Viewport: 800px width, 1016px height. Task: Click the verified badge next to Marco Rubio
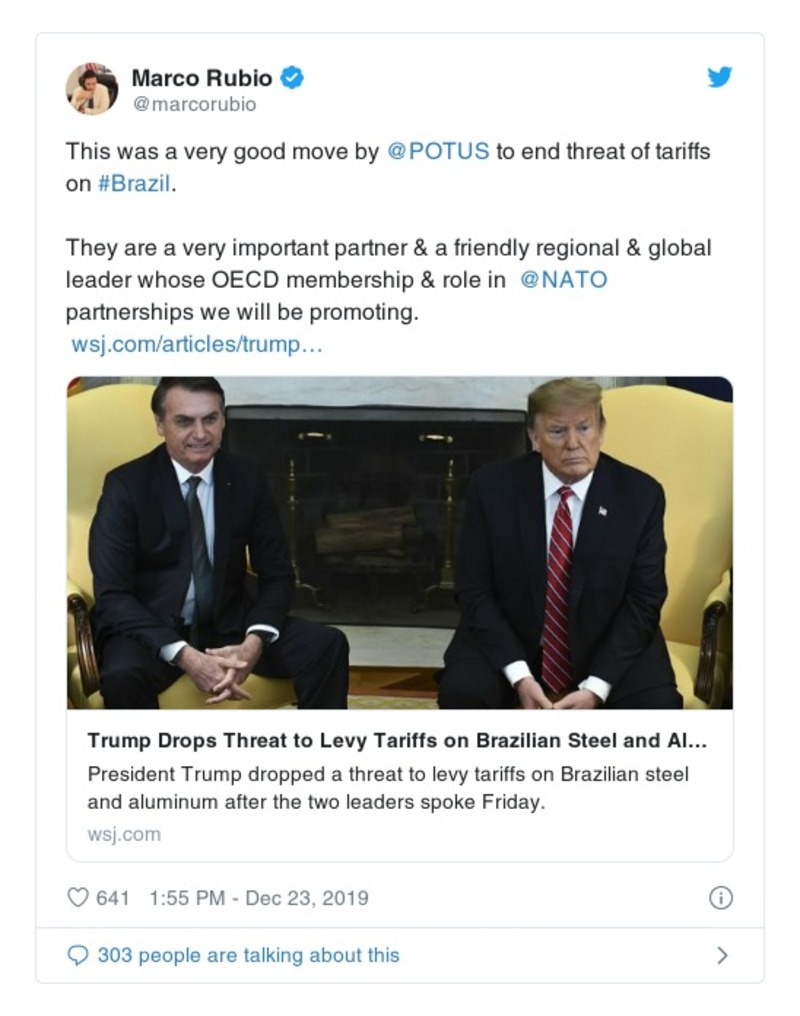[290, 79]
